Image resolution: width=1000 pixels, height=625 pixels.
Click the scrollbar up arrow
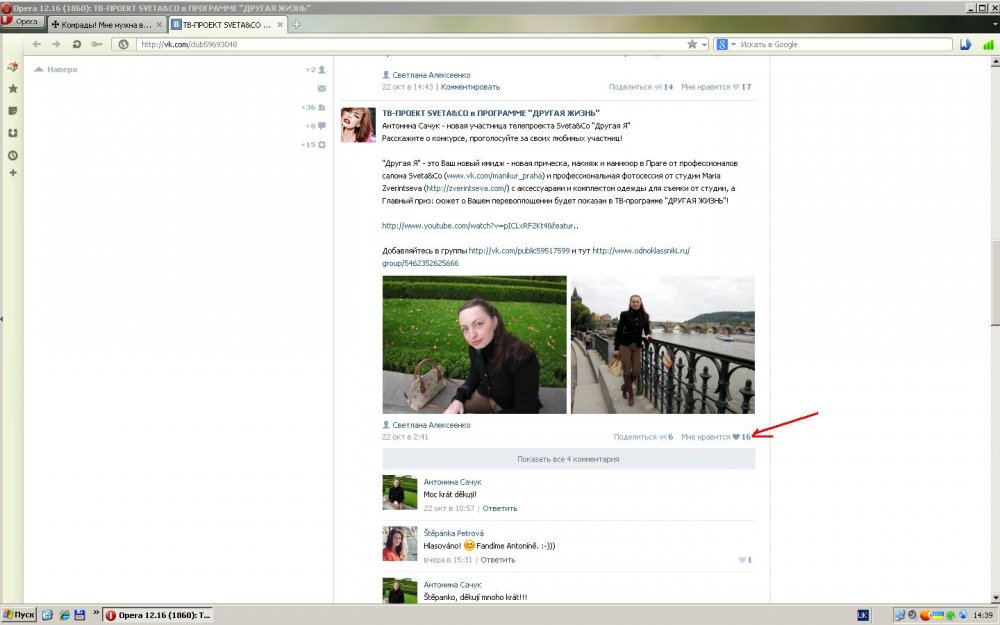tap(995, 62)
